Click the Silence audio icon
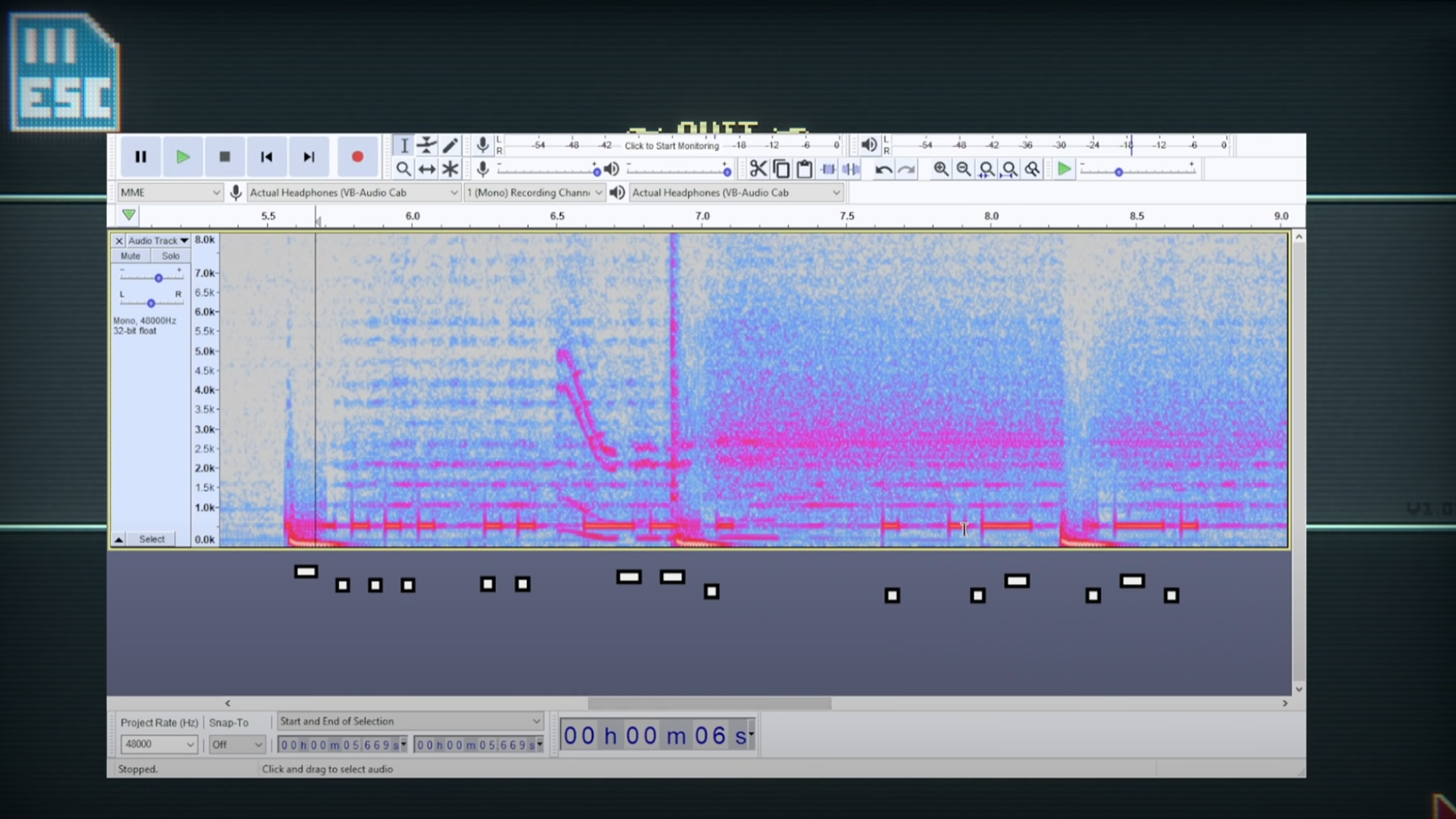Screen dimensions: 1456x819 (851, 169)
